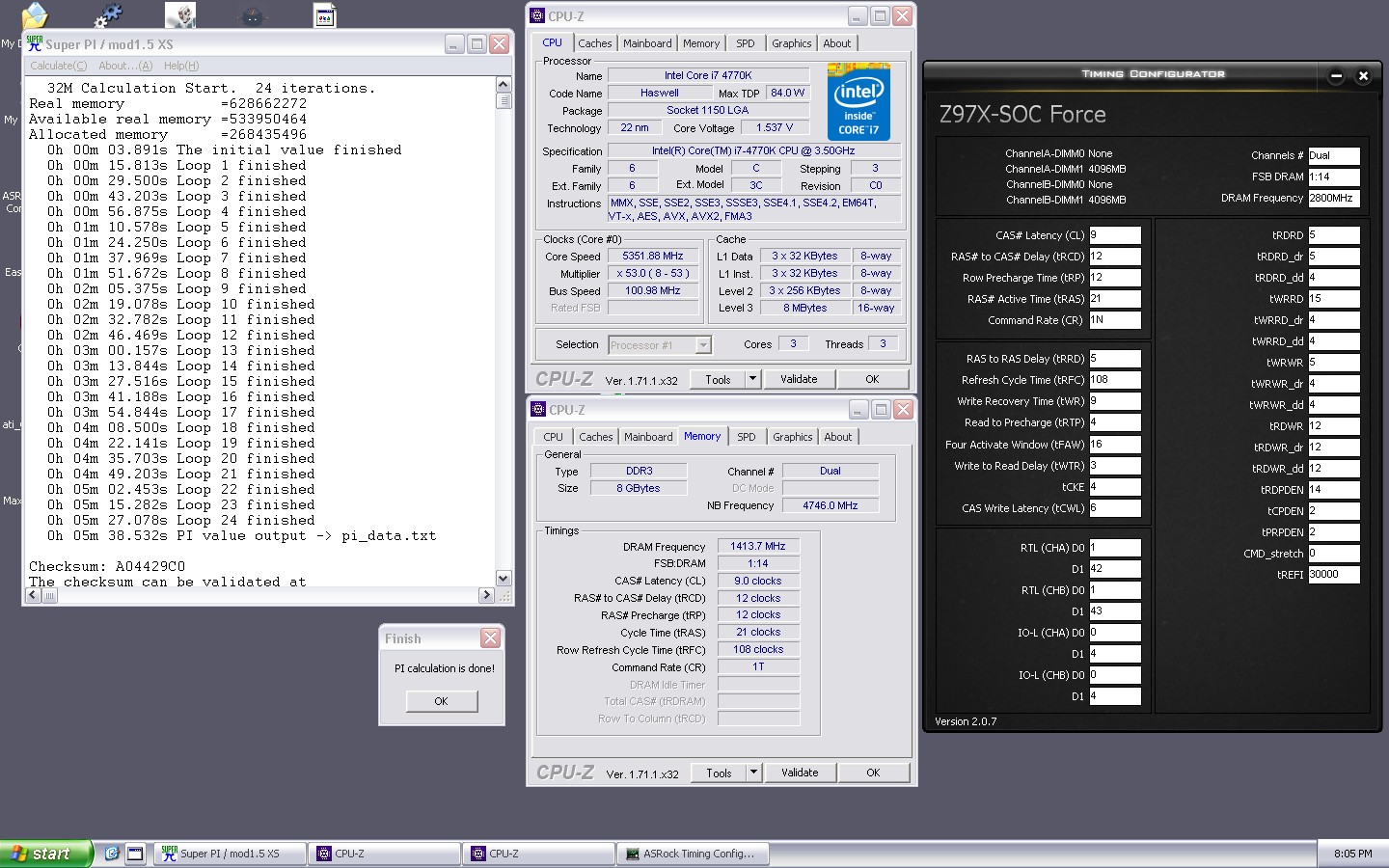This screenshot has width=1389, height=868.
Task: Click the Super PI vertical scrollbar up arrow
Action: [x=503, y=85]
